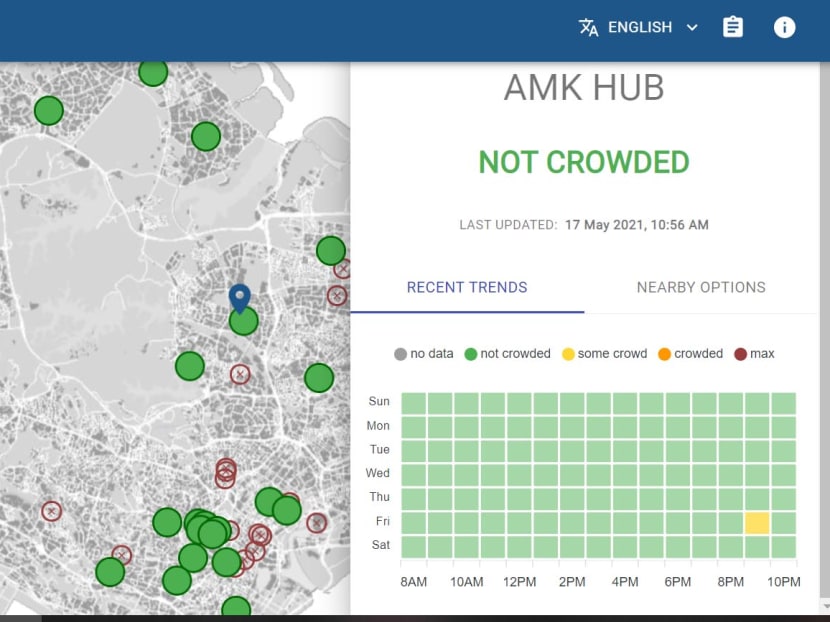Click the leftmost red X marker on the map
The height and width of the screenshot is (622, 830).
pyautogui.click(x=51, y=511)
